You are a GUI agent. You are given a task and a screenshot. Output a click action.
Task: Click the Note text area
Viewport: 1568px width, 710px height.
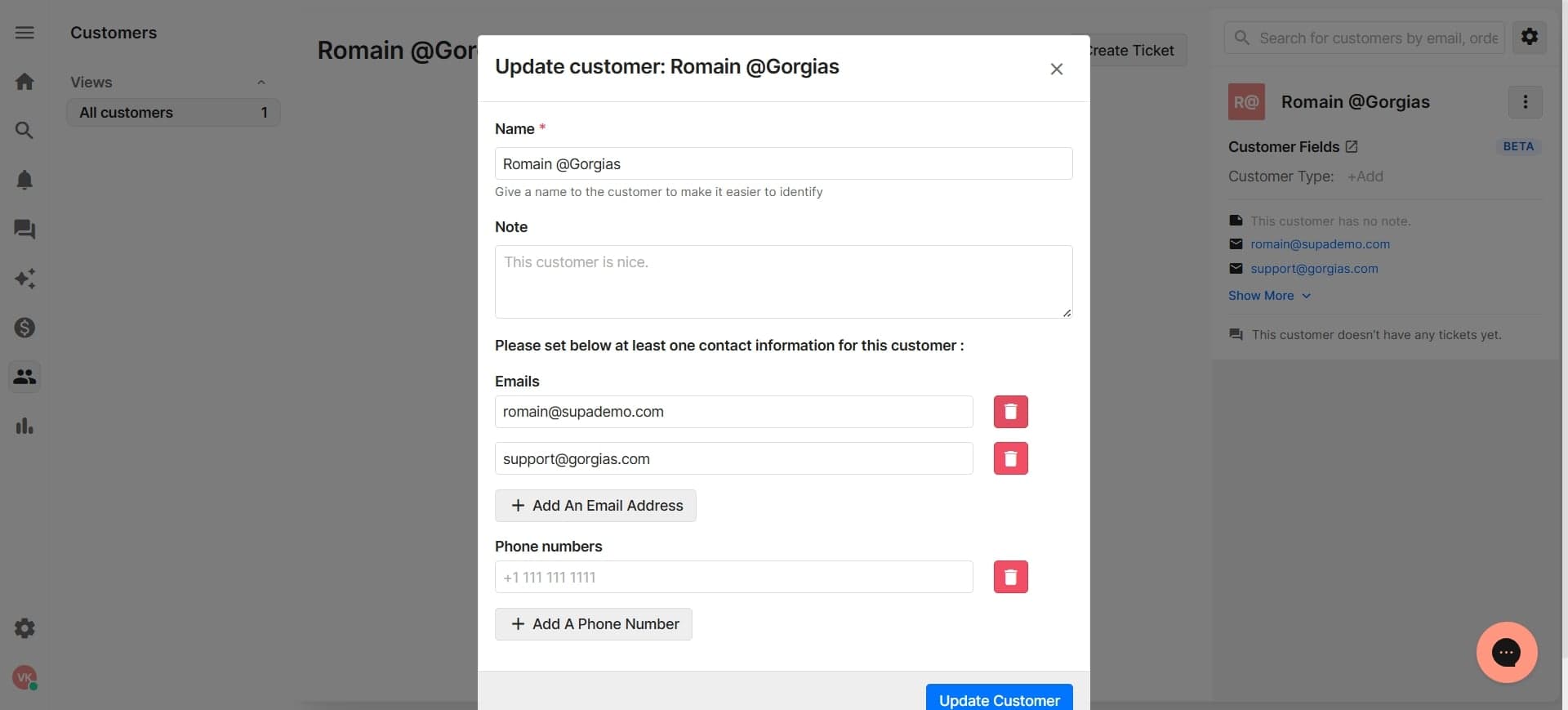[x=783, y=282]
